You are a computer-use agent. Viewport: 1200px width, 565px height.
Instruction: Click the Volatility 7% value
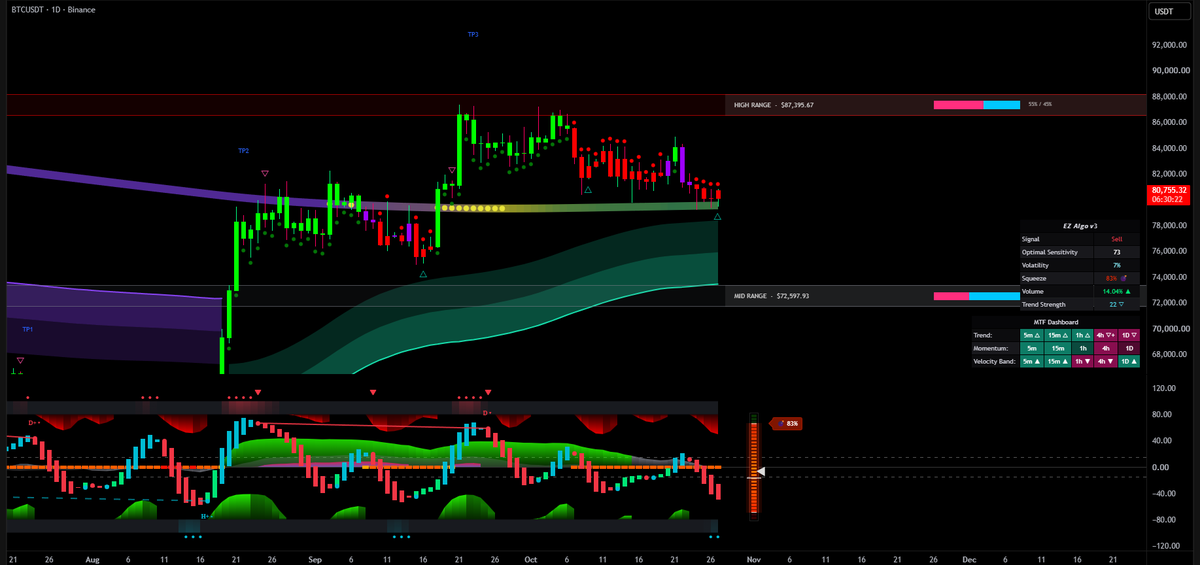click(1117, 265)
